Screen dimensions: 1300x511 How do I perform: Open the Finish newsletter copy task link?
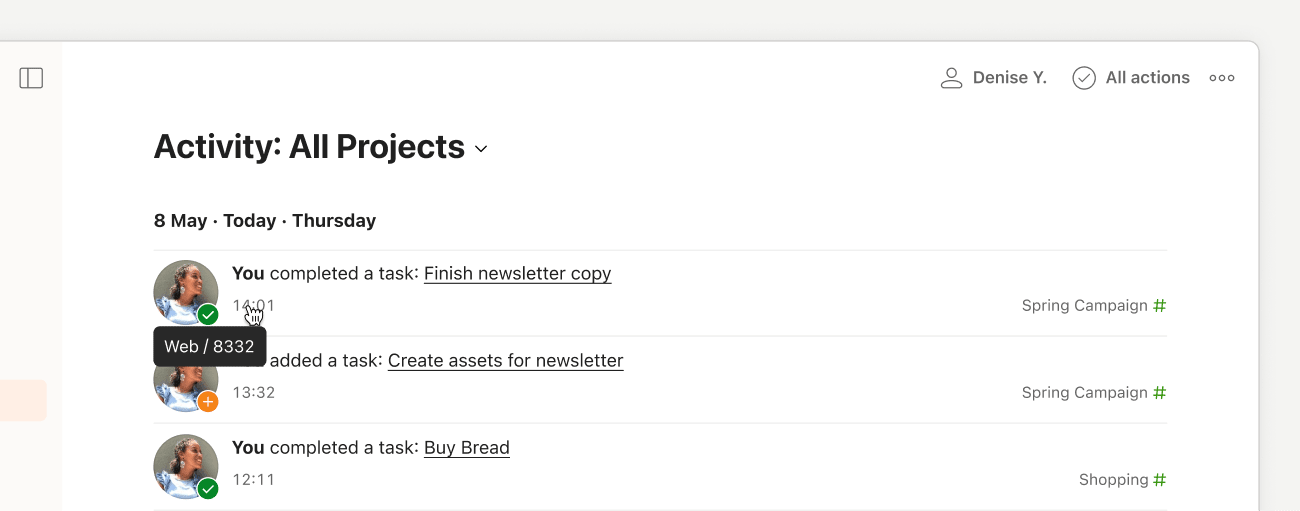tap(517, 274)
